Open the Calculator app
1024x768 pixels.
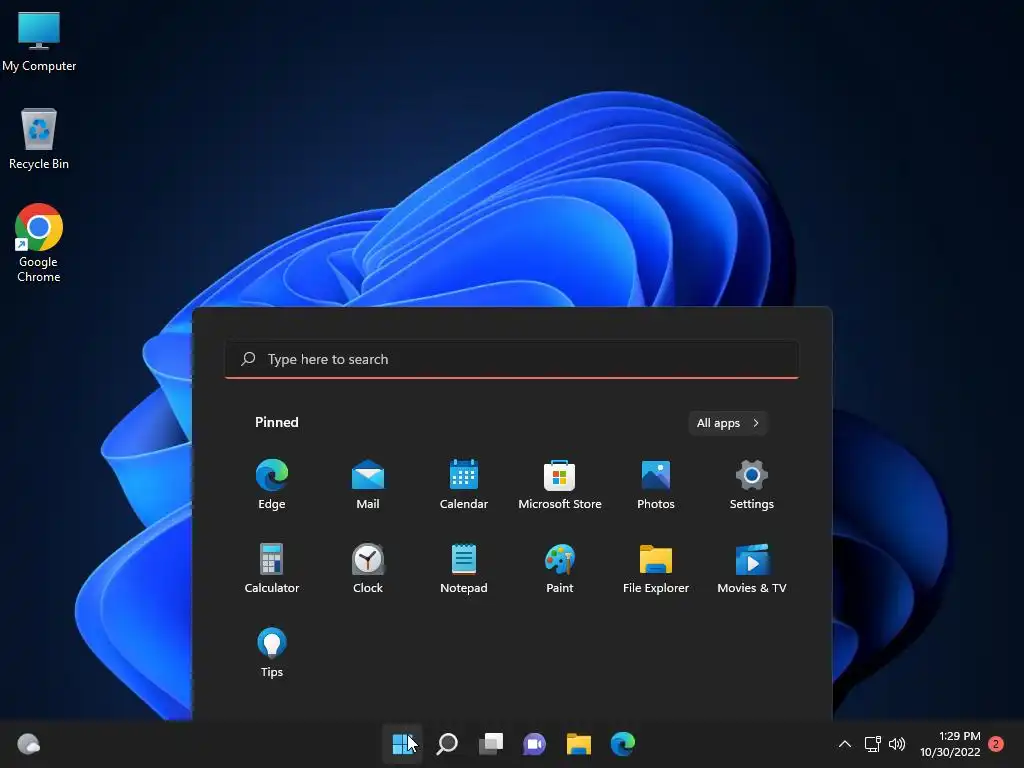[272, 568]
